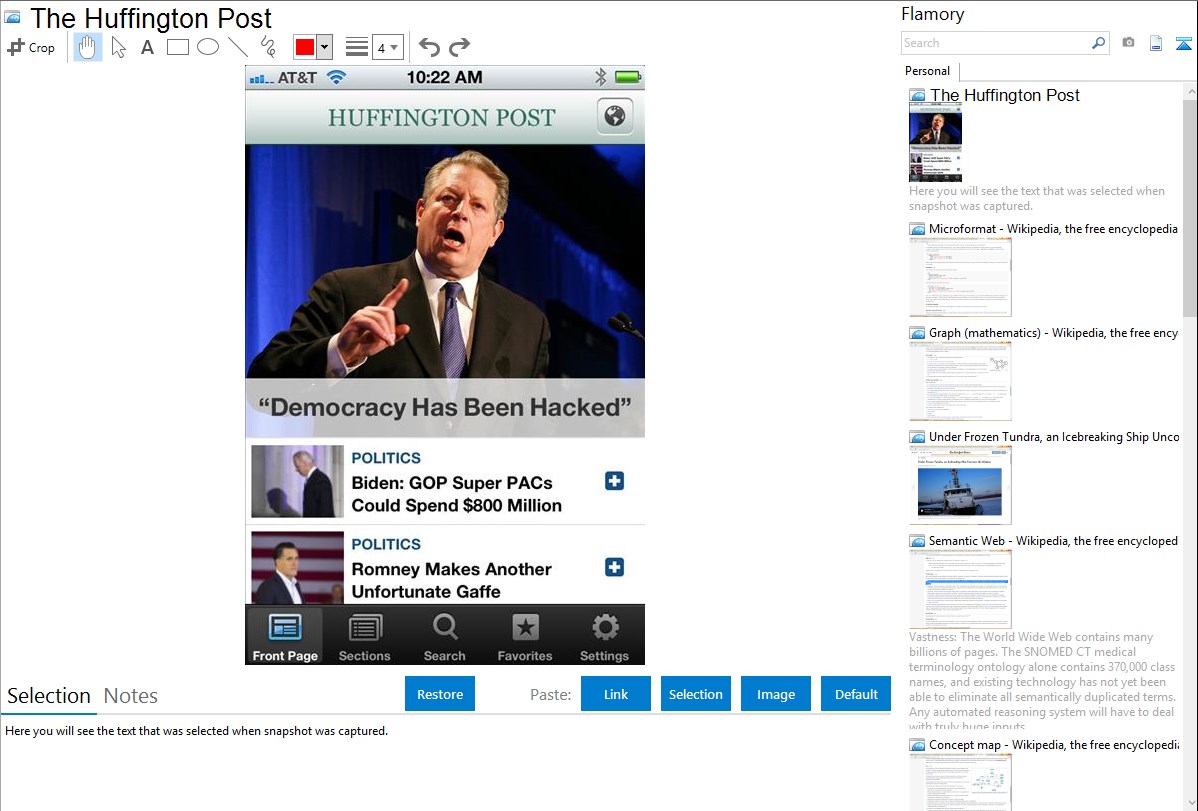The image size is (1198, 811).
Task: Open the Settings tab in phone app
Action: 604,636
